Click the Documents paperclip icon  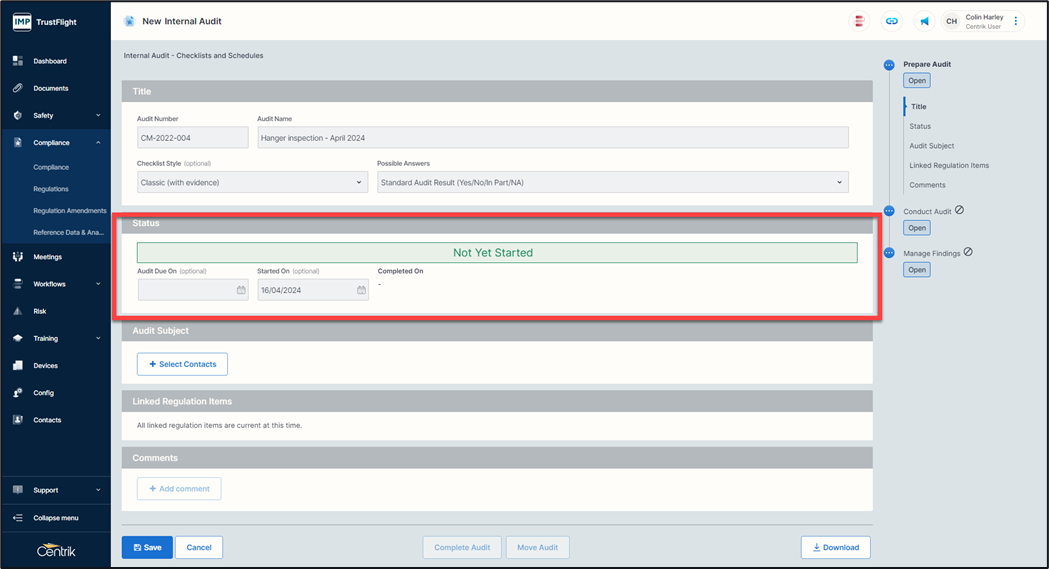[18, 88]
